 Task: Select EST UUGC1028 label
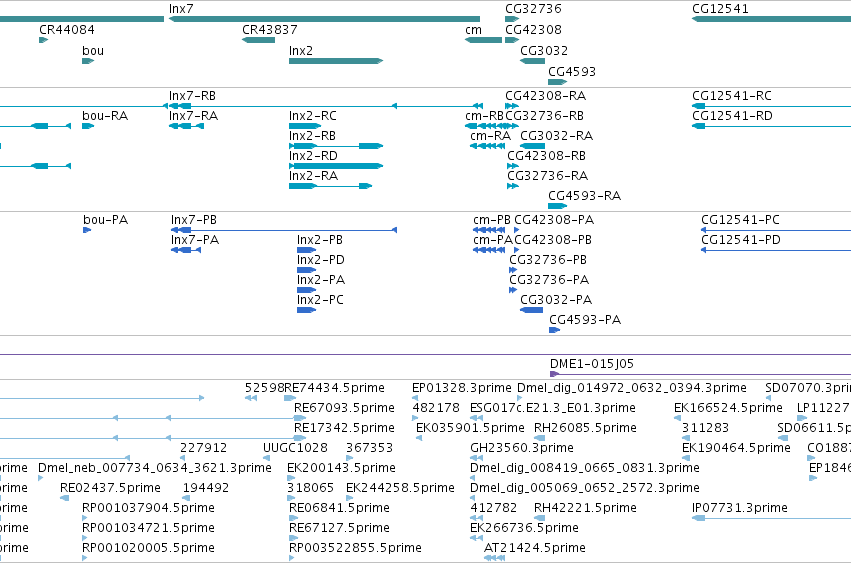coord(295,448)
